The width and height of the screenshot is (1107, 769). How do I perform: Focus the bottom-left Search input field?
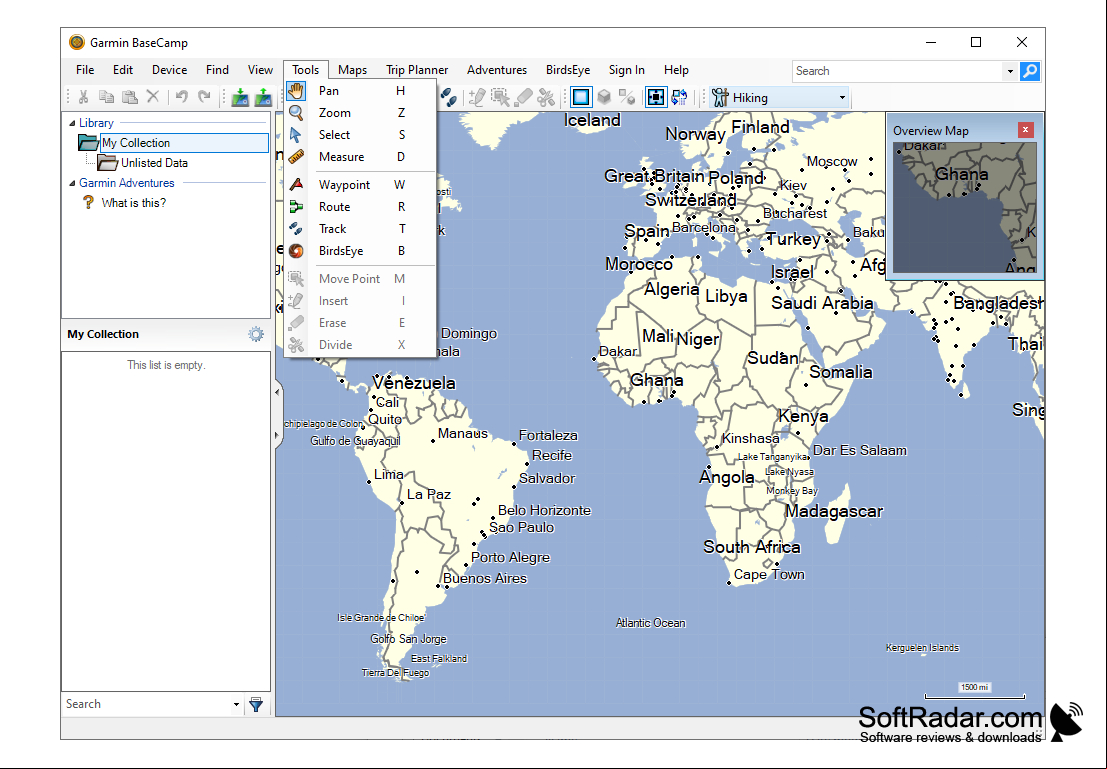[x=146, y=704]
